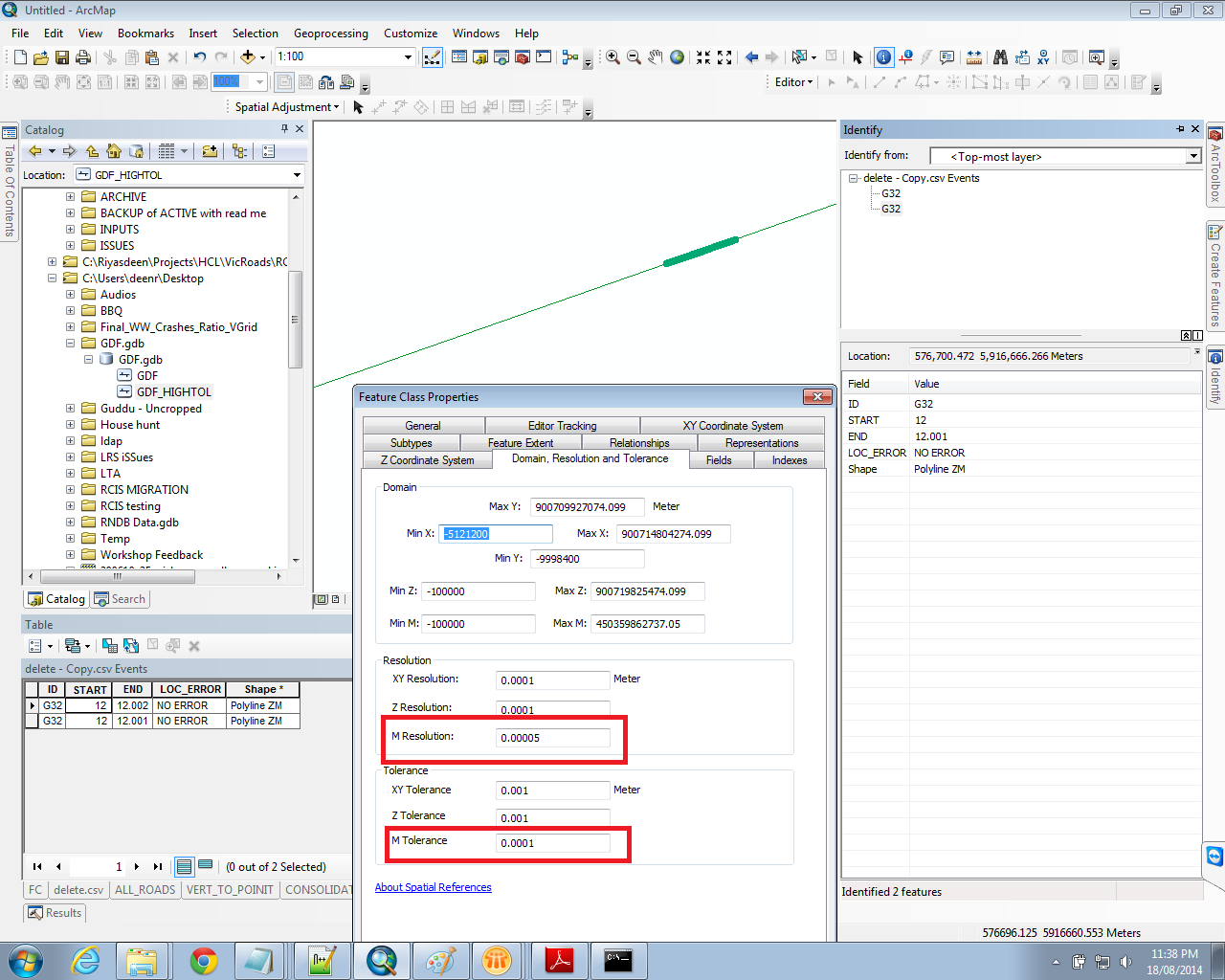Open the Catalog Location dropdown
The height and width of the screenshot is (980, 1225).
[x=297, y=175]
